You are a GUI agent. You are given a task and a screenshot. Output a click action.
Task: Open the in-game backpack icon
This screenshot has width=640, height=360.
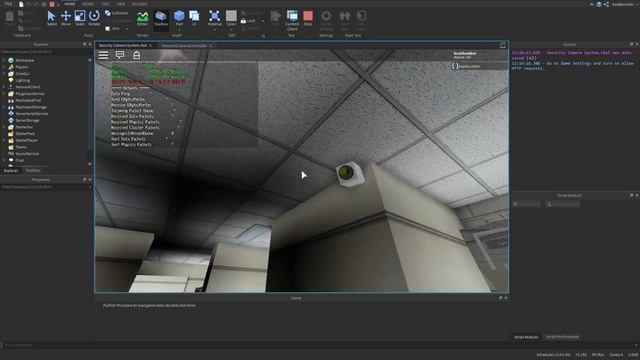coord(136,55)
